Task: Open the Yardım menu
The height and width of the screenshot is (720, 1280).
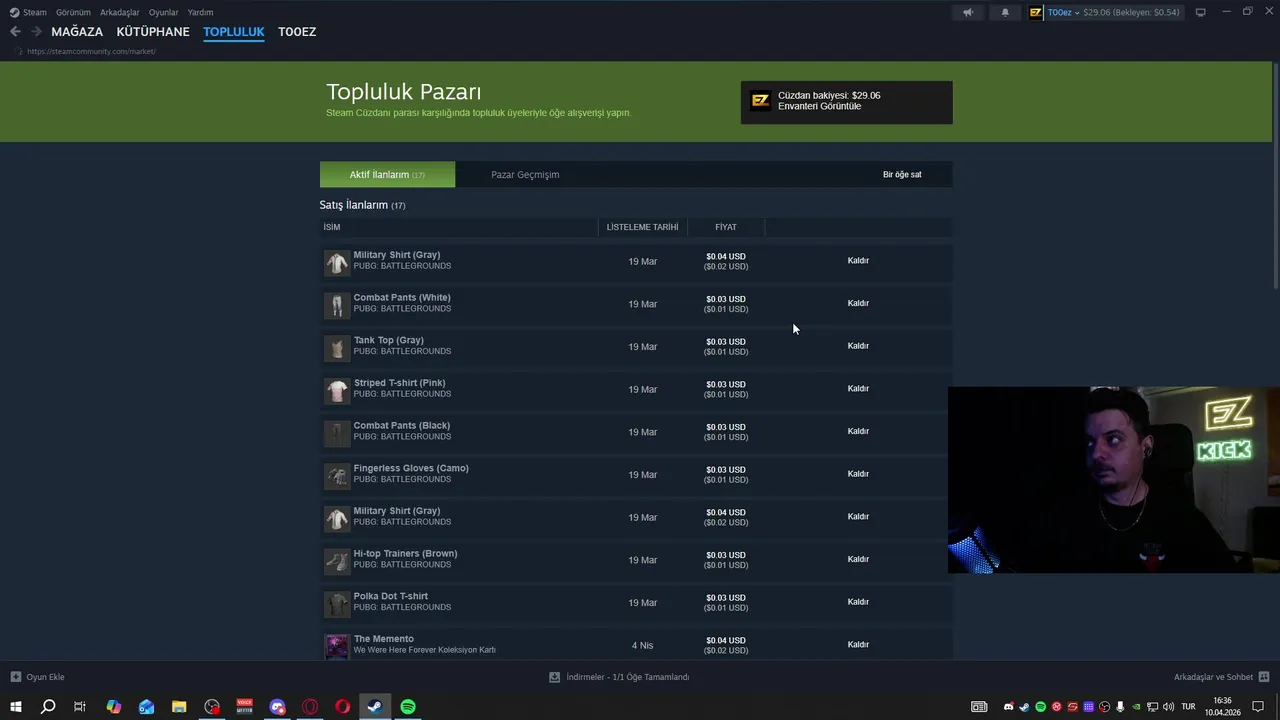Action: point(200,12)
